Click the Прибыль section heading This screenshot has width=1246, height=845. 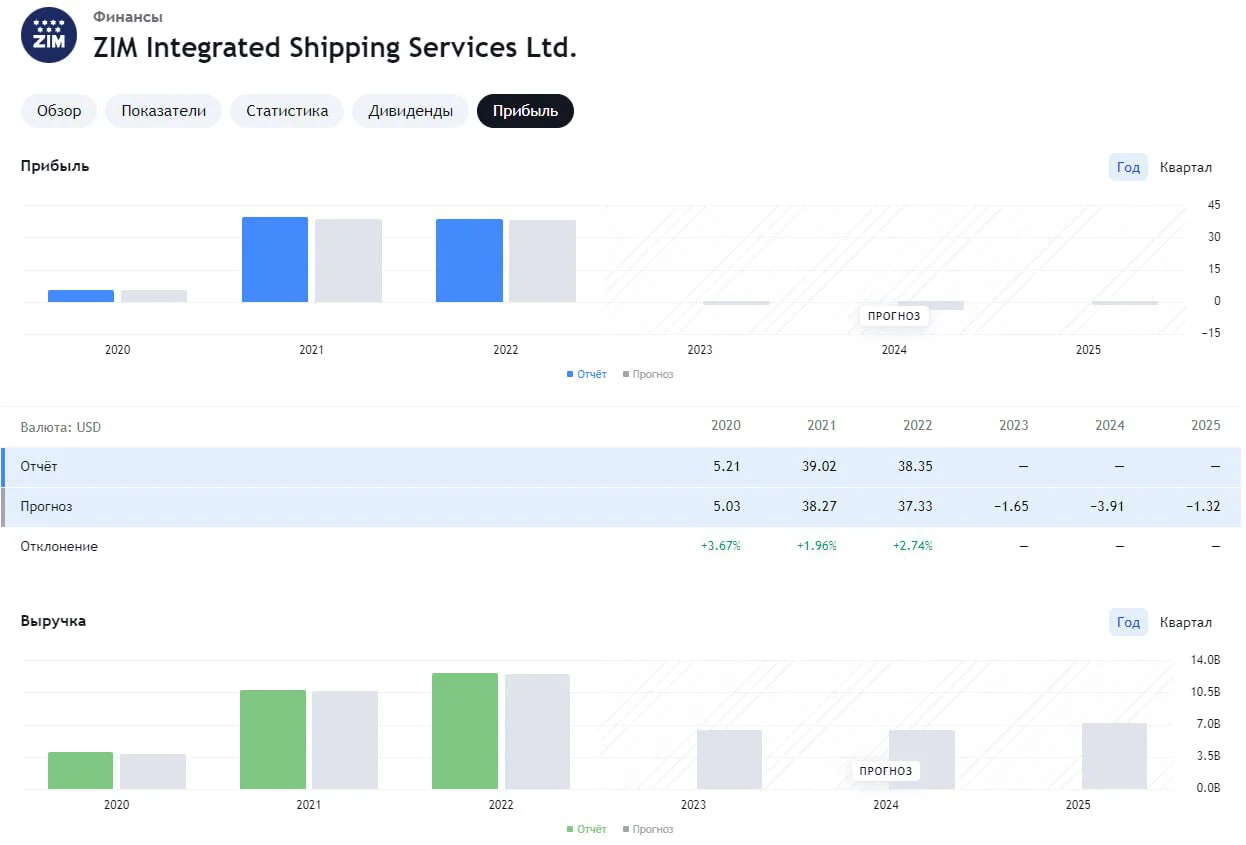(55, 166)
